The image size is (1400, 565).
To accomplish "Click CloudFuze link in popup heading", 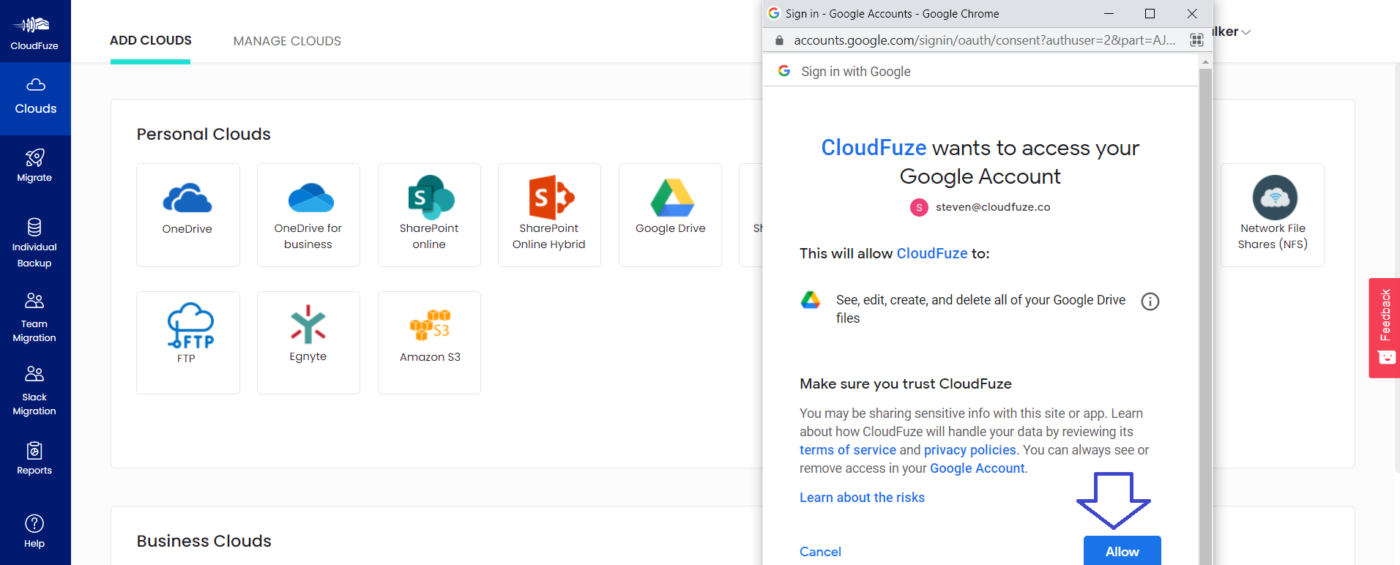I will pyautogui.click(x=874, y=148).
